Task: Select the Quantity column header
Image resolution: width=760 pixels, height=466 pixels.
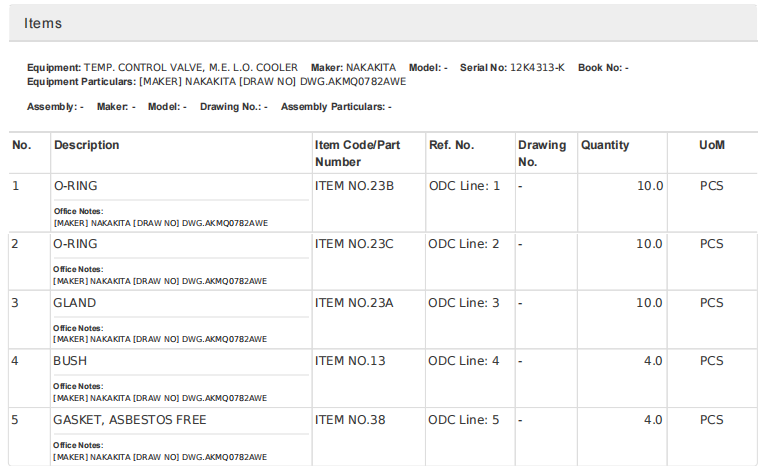Action: [x=605, y=145]
